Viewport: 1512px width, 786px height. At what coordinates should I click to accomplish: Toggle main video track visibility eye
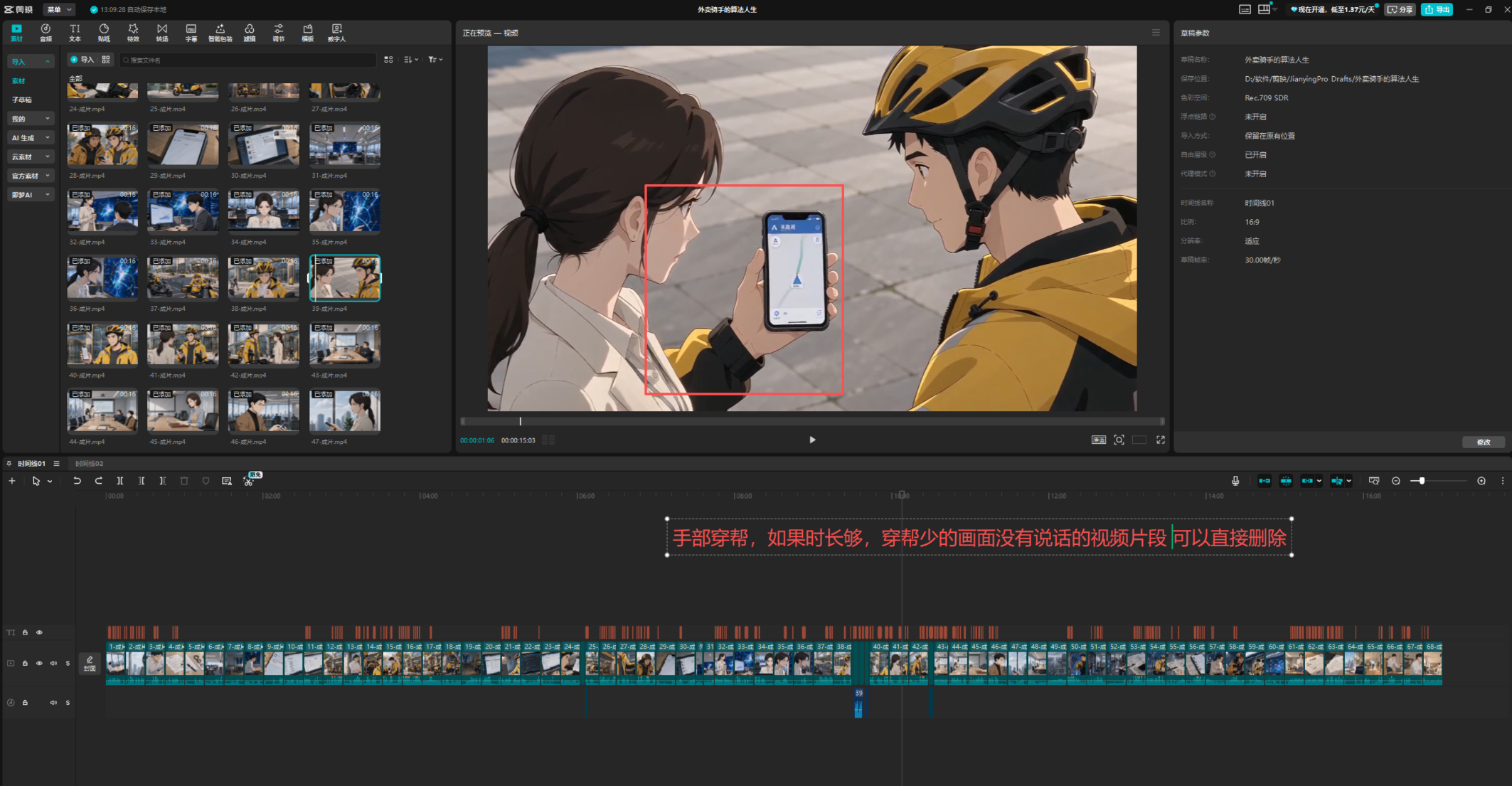tap(39, 663)
